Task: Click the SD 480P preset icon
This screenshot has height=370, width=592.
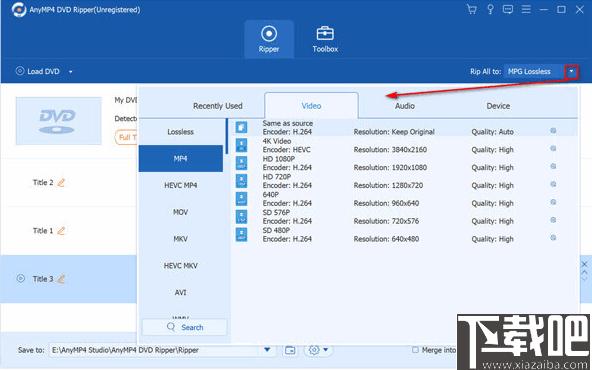Action: pyautogui.click(x=241, y=234)
